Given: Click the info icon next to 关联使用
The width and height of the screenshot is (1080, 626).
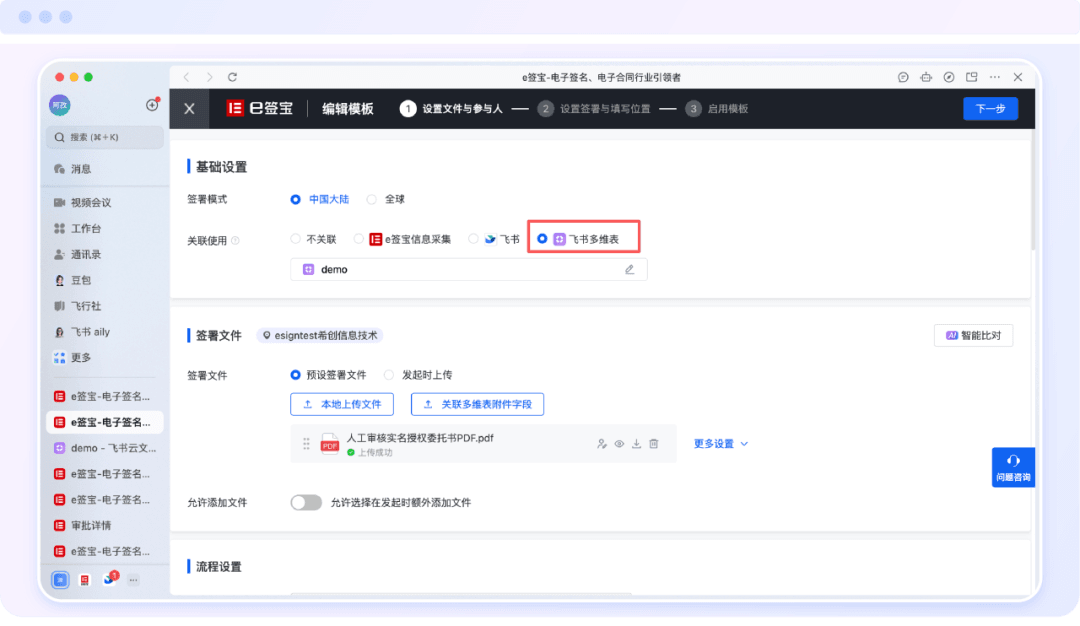Looking at the screenshot, I should (x=236, y=240).
